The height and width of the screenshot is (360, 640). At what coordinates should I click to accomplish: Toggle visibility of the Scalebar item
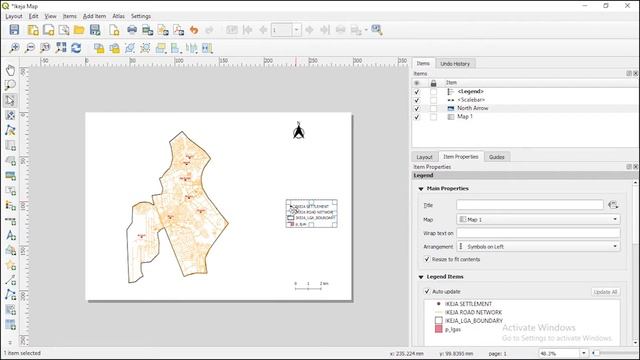pyautogui.click(x=417, y=100)
